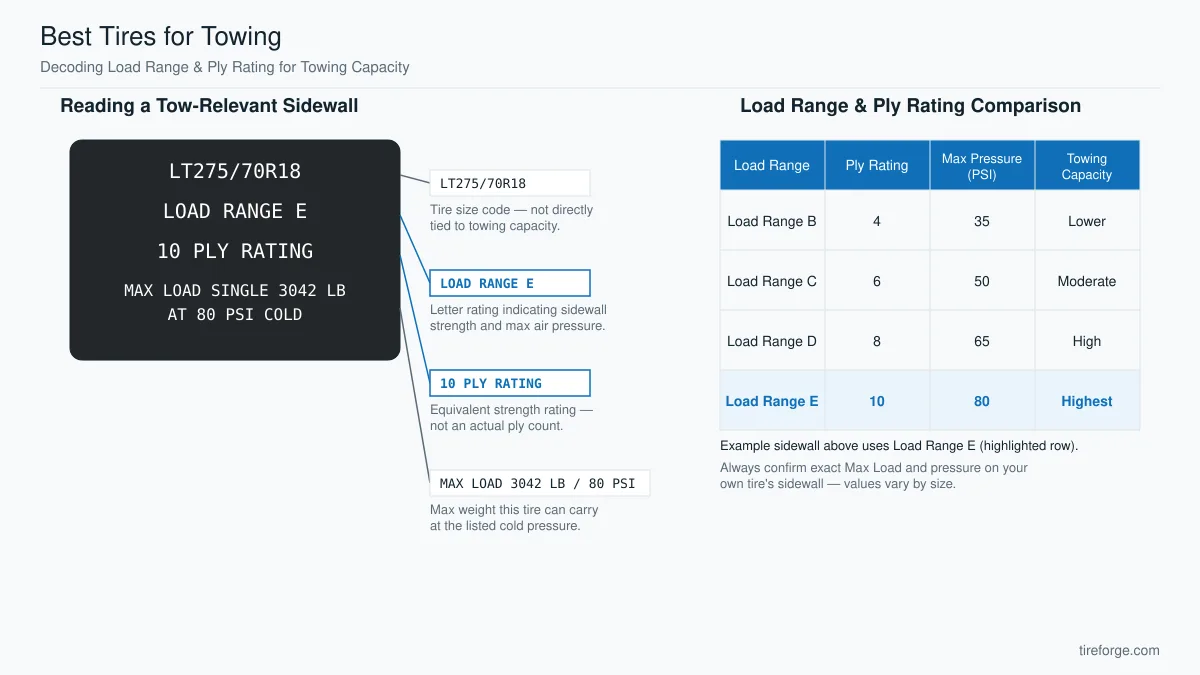The height and width of the screenshot is (675, 1200).
Task: Click max pressure '80' in highlighted row
Action: click(x=982, y=401)
